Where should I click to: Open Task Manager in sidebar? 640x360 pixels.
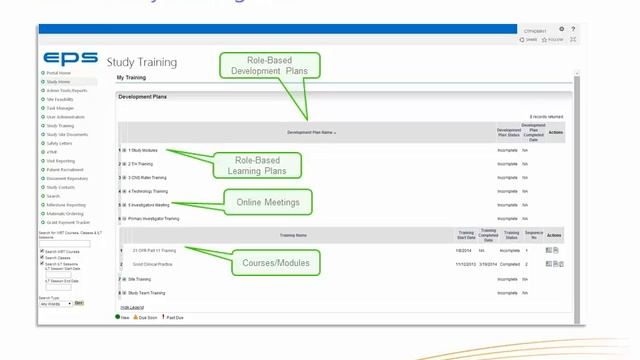(x=60, y=108)
